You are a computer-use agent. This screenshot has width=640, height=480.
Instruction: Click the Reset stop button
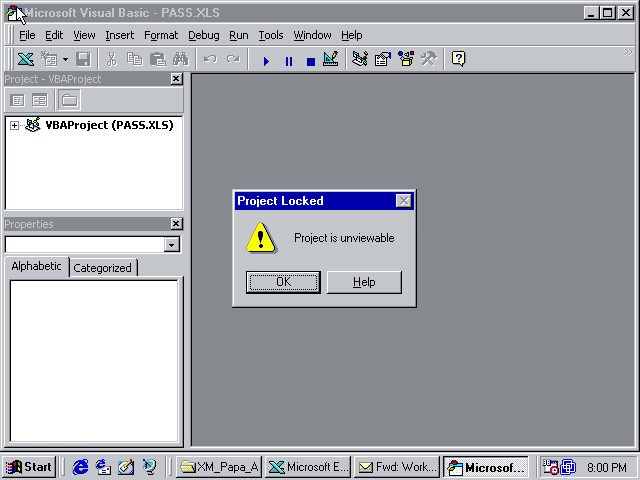(x=311, y=61)
